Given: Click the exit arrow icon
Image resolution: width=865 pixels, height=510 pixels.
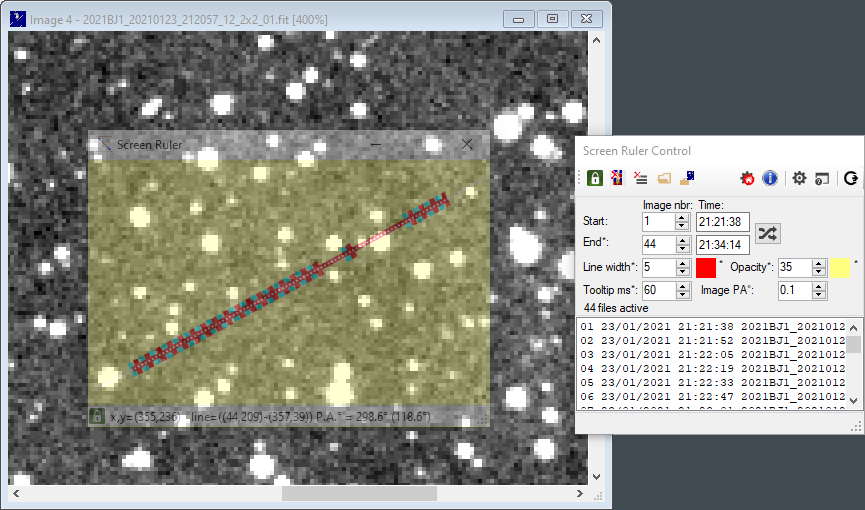Looking at the screenshot, I should point(851,178).
